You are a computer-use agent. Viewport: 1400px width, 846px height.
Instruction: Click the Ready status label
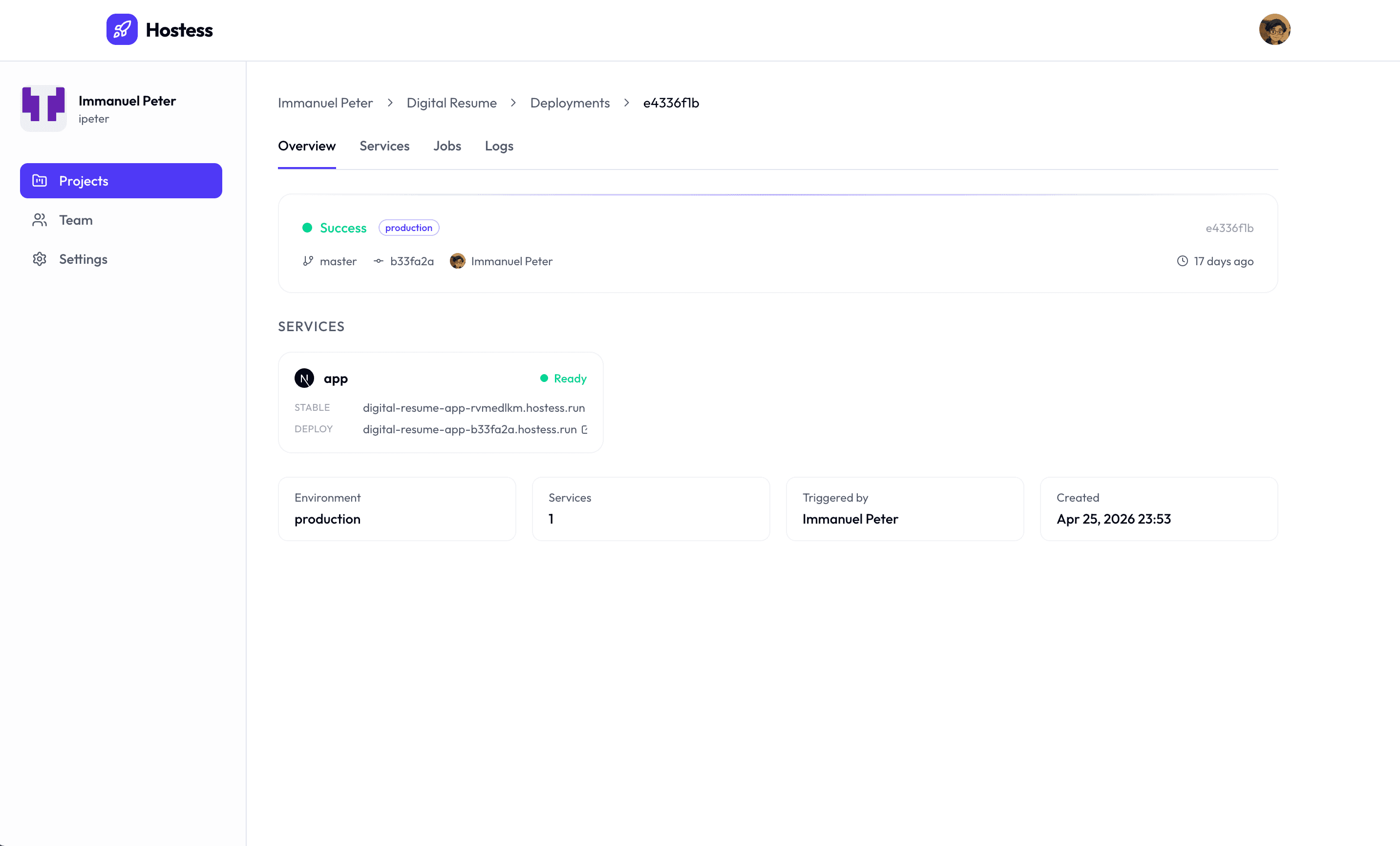click(571, 379)
